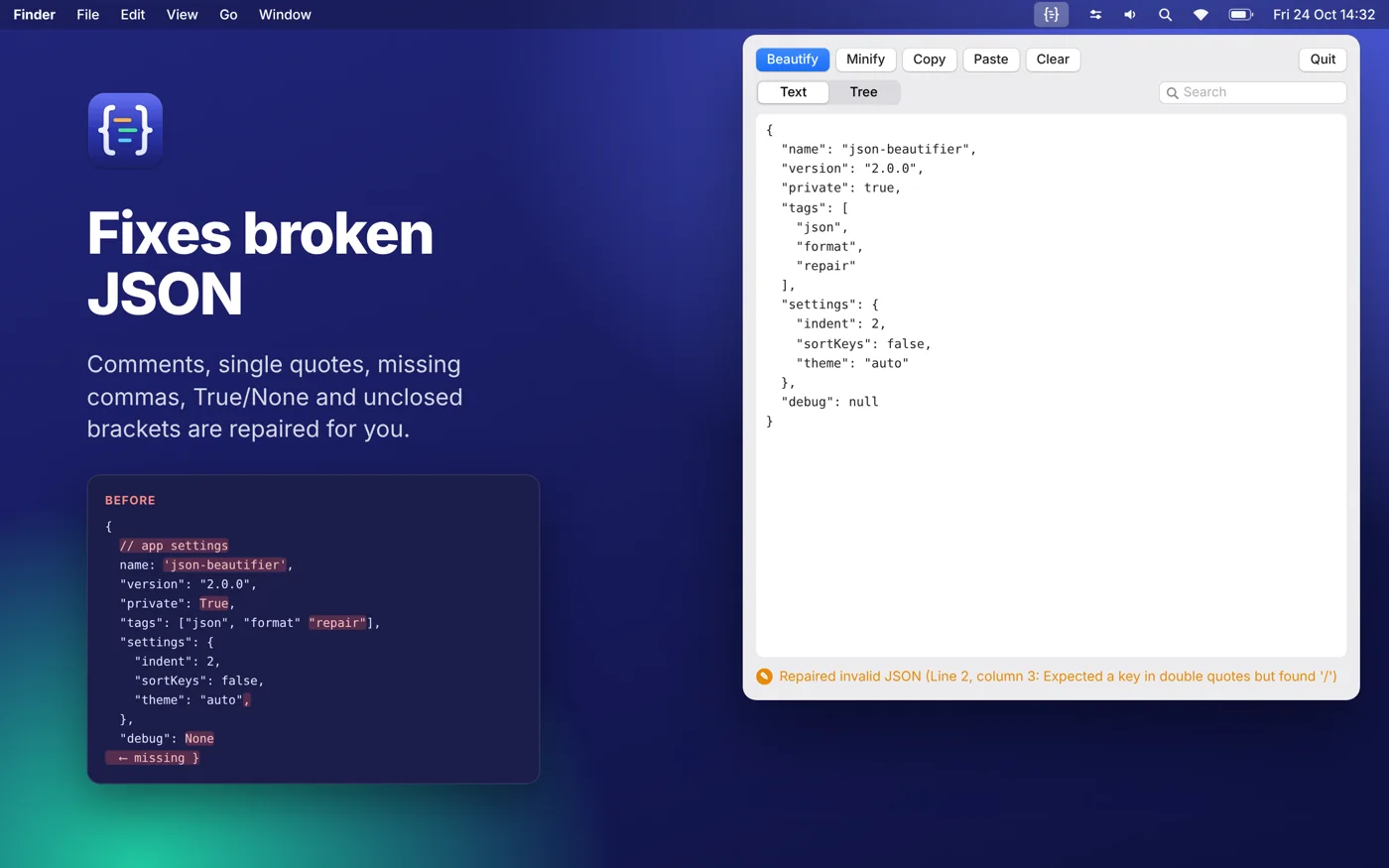Click the Minify button
The image size is (1389, 868).
click(x=865, y=60)
